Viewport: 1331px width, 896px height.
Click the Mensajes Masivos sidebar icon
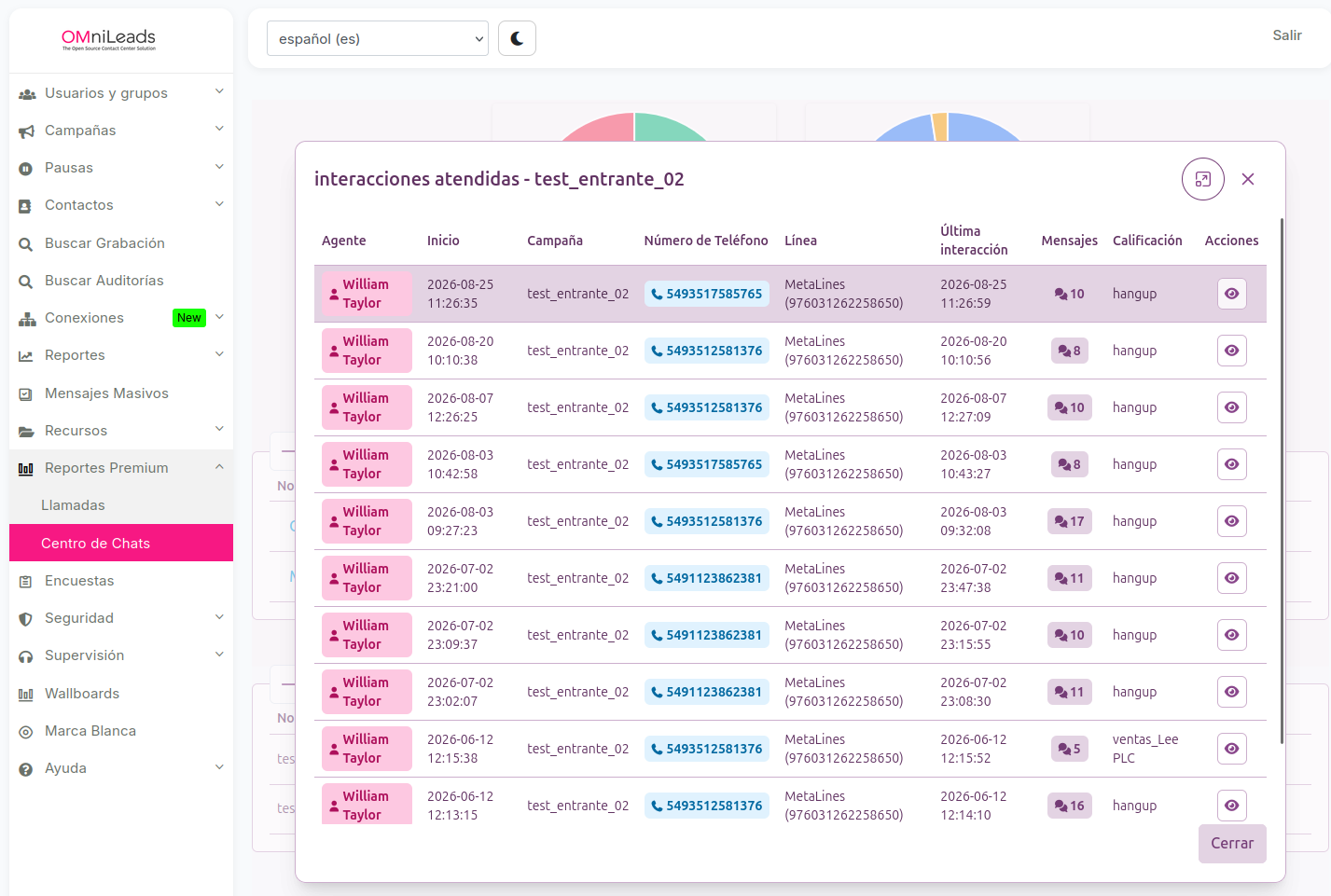tap(26, 394)
